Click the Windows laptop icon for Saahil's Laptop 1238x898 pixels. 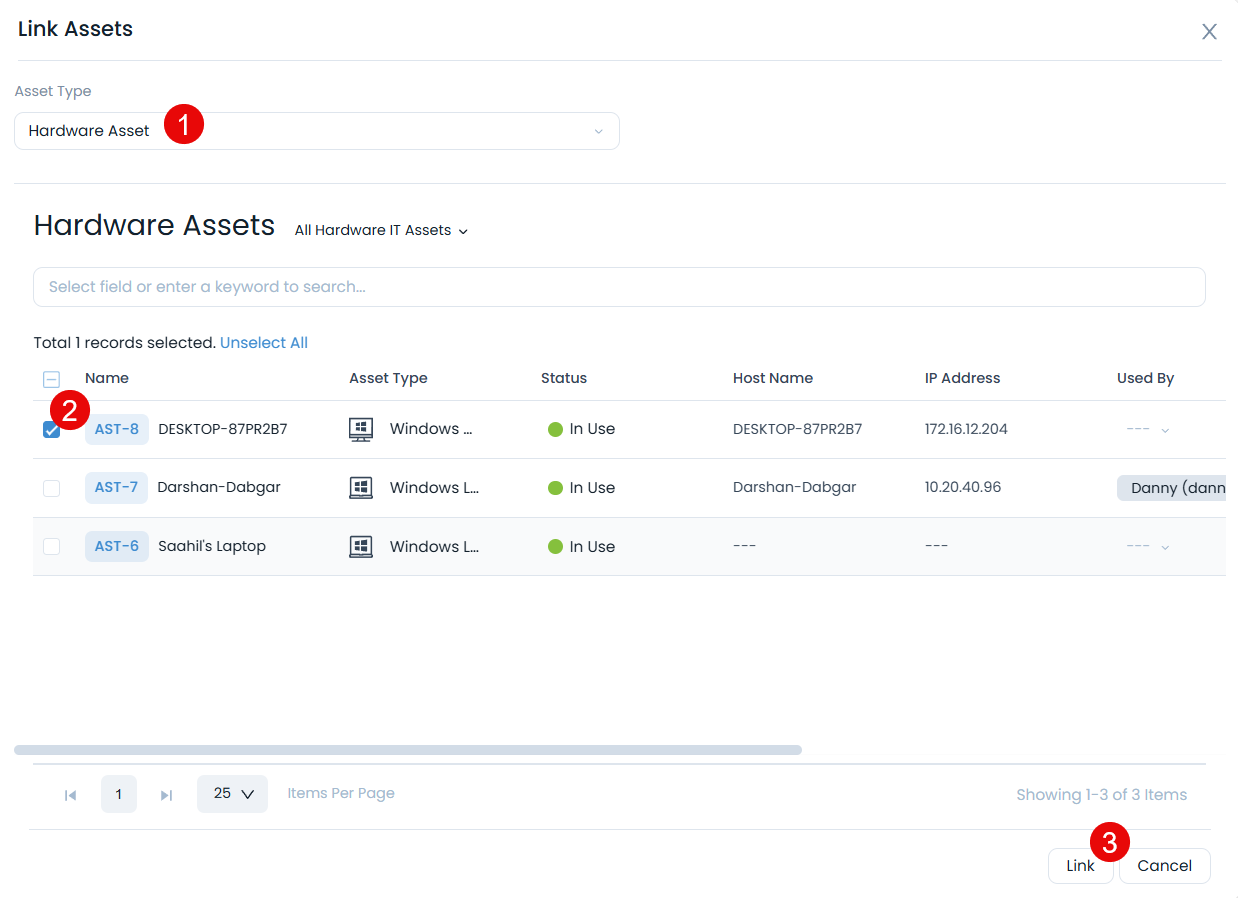(x=361, y=547)
